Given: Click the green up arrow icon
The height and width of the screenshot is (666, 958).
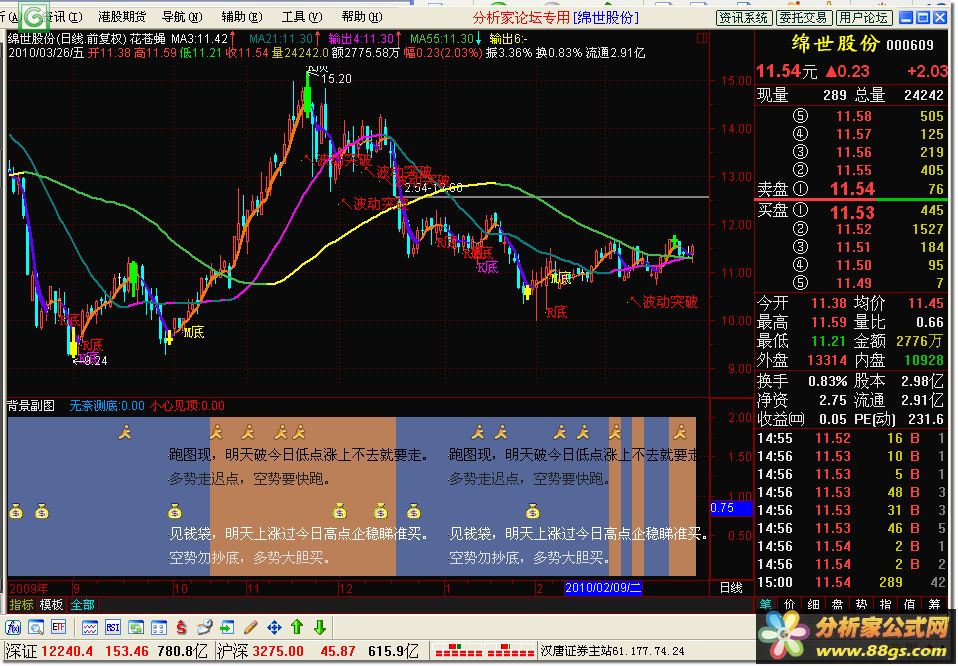Looking at the screenshot, I should click(297, 628).
